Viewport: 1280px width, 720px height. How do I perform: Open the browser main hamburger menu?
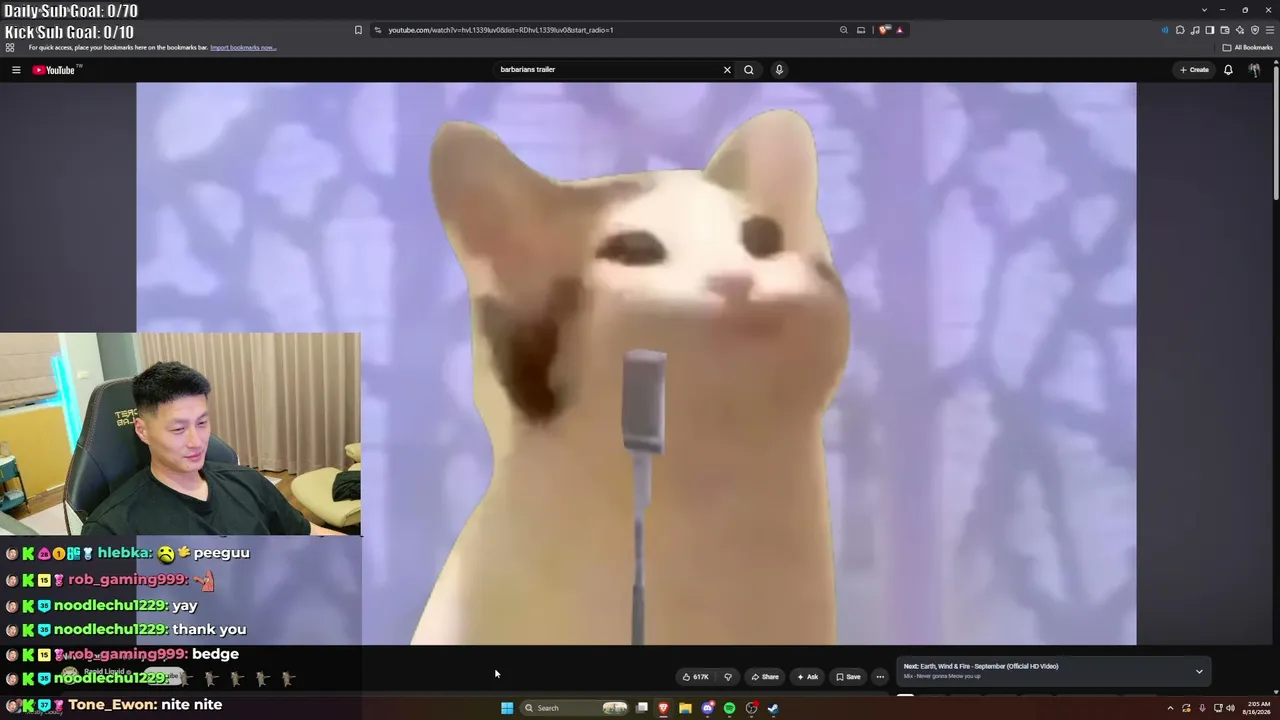(1269, 30)
